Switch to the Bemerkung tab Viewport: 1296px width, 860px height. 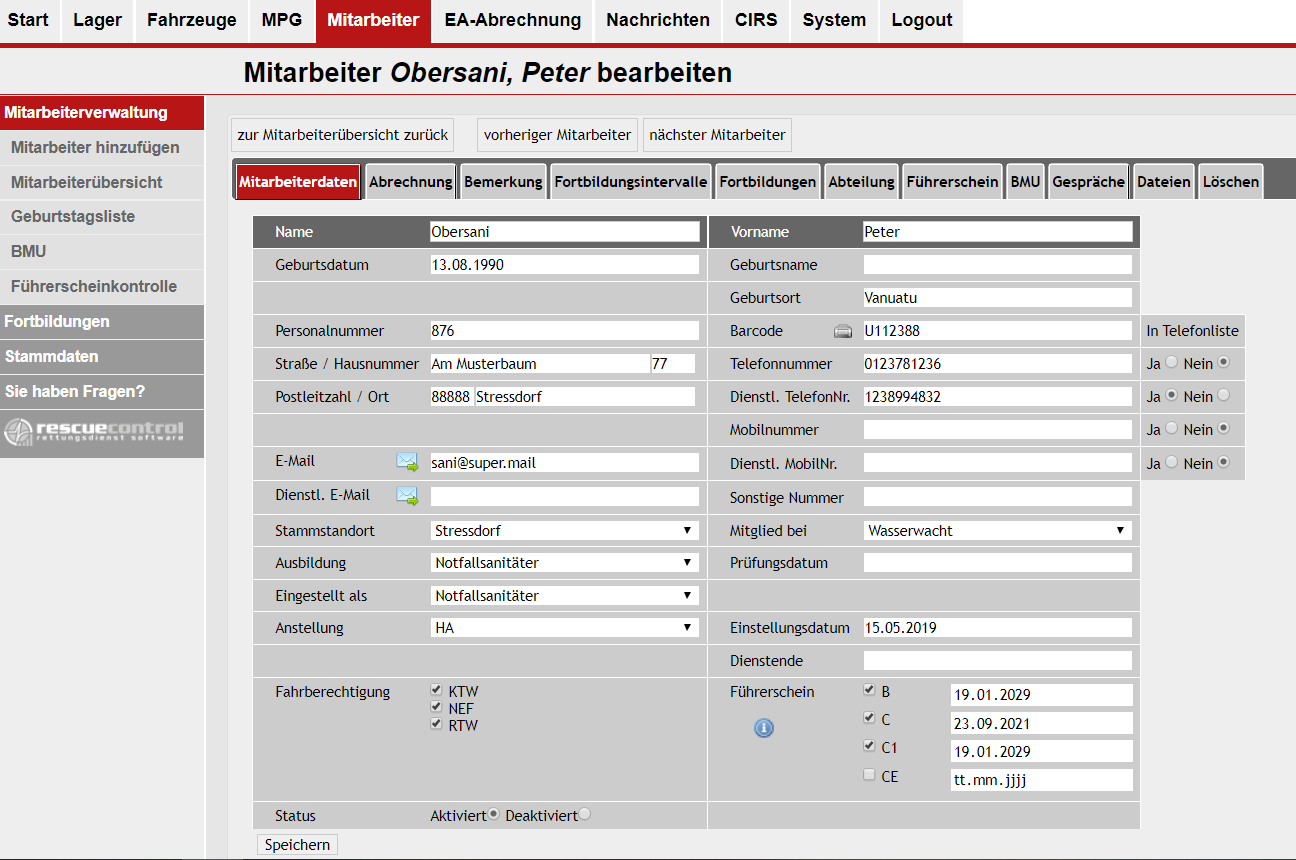point(503,182)
